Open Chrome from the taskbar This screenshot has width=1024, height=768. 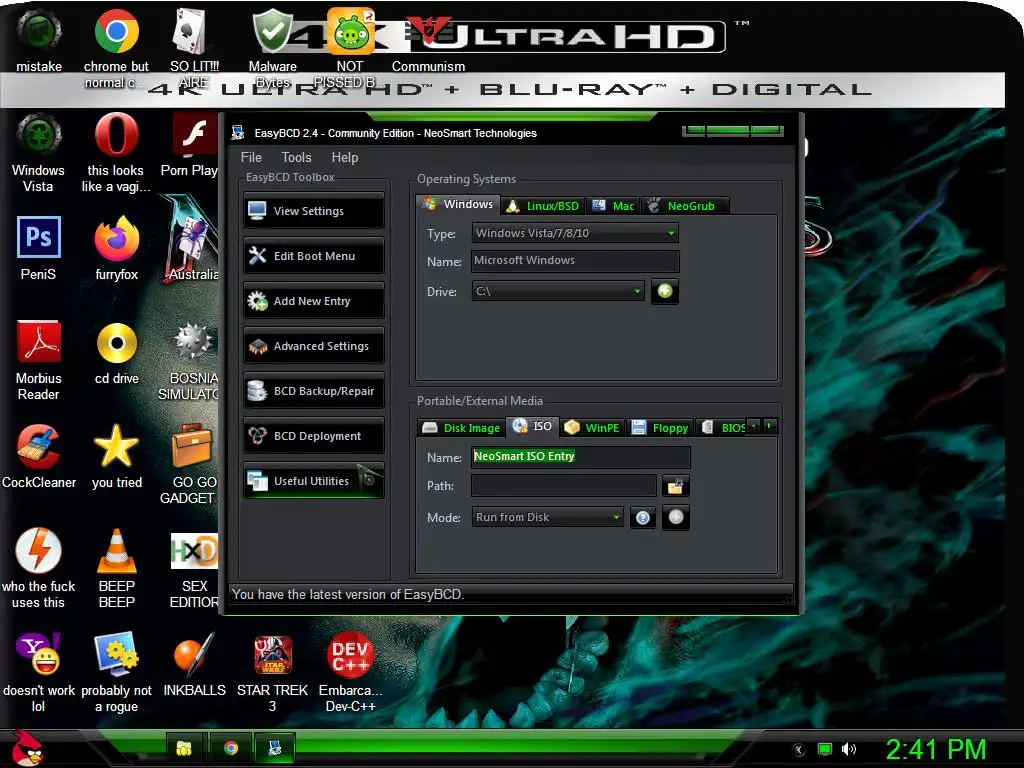pos(231,748)
